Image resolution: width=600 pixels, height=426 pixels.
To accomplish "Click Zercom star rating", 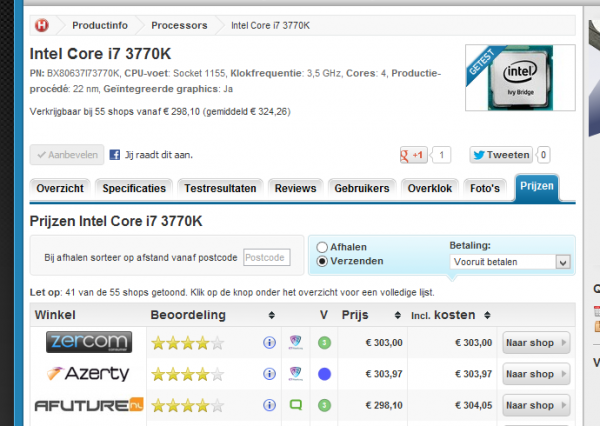I will coord(188,343).
